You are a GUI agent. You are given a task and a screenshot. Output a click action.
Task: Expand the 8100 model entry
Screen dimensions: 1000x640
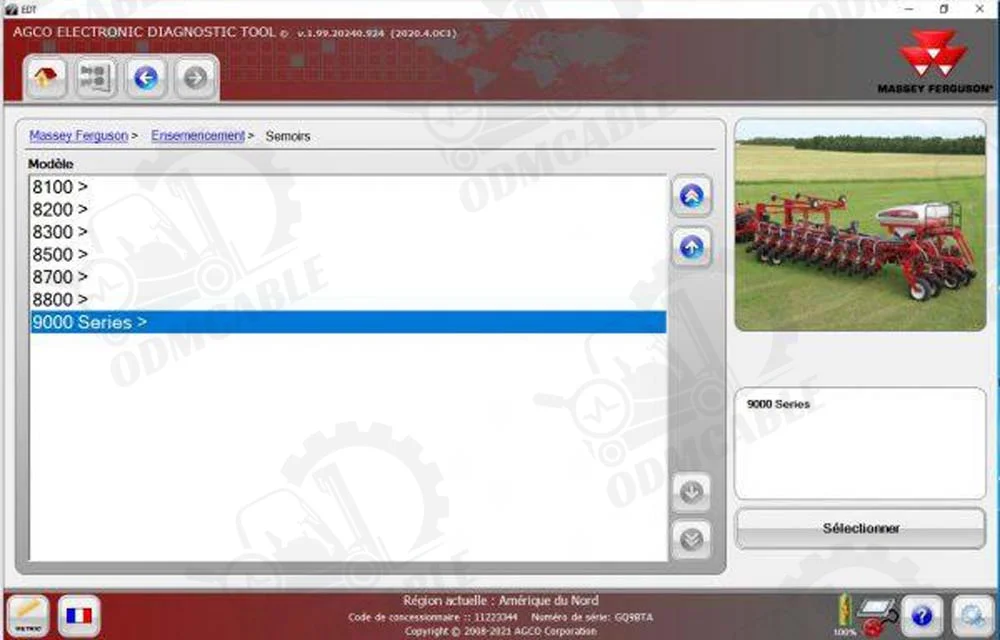(x=60, y=186)
